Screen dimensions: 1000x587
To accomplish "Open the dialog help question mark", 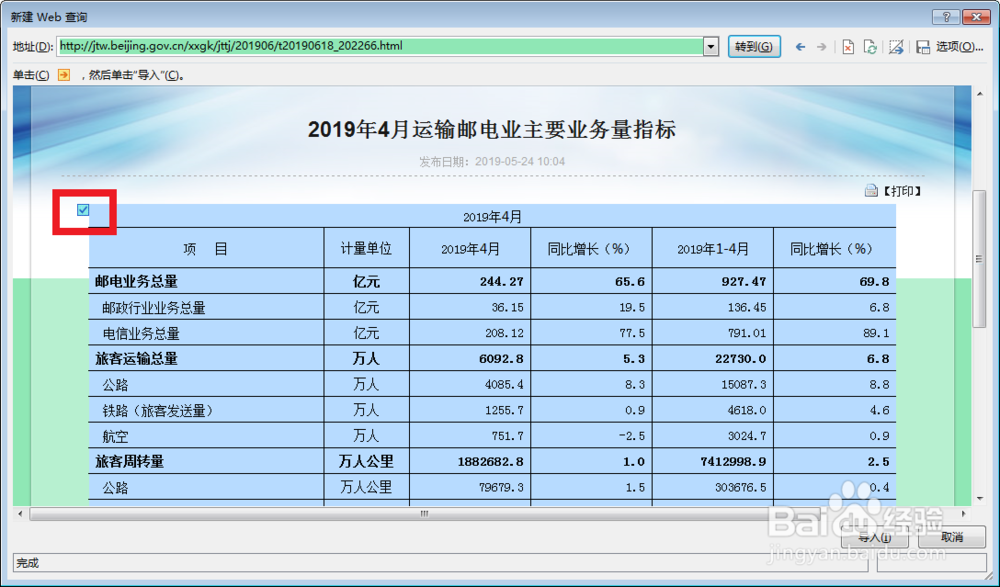I will point(946,17).
